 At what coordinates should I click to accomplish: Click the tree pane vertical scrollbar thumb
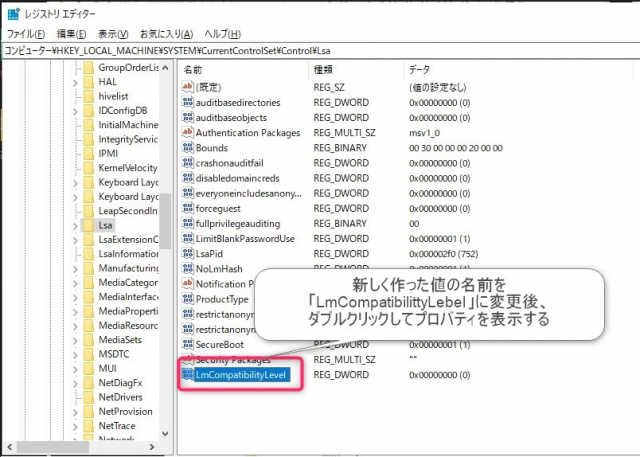pyautogui.click(x=165, y=221)
